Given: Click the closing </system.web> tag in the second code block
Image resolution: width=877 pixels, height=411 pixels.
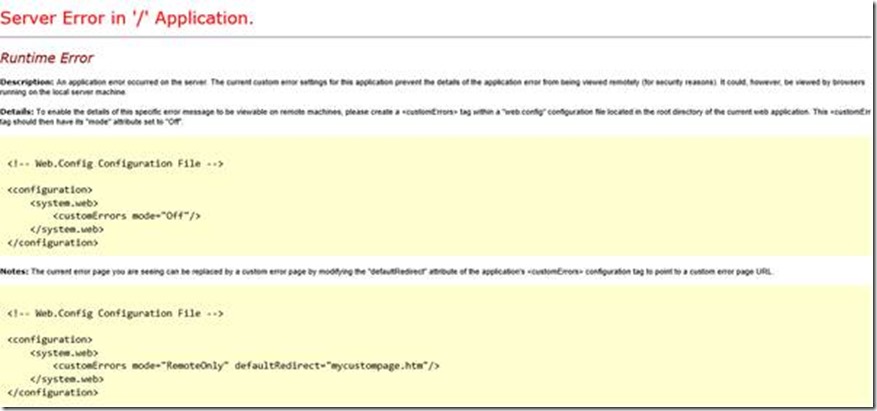Looking at the screenshot, I should tap(66, 379).
